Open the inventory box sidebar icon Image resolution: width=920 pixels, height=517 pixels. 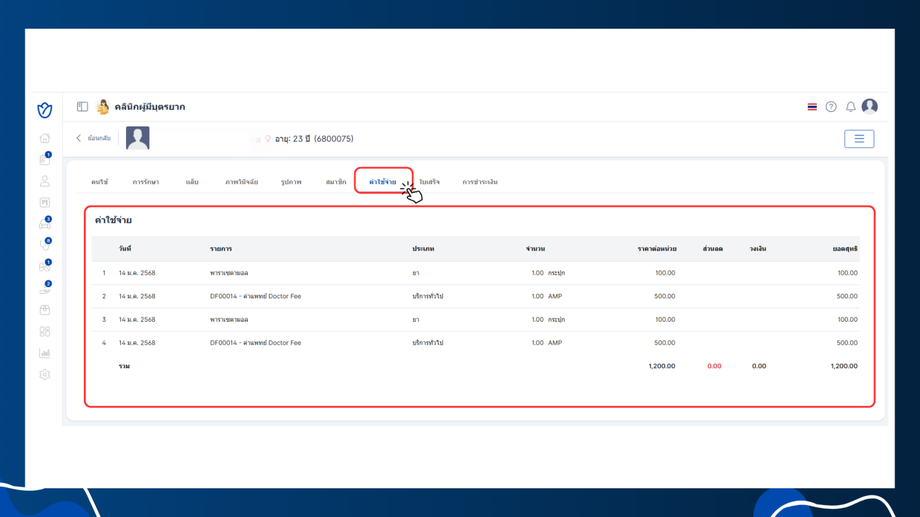tap(45, 310)
